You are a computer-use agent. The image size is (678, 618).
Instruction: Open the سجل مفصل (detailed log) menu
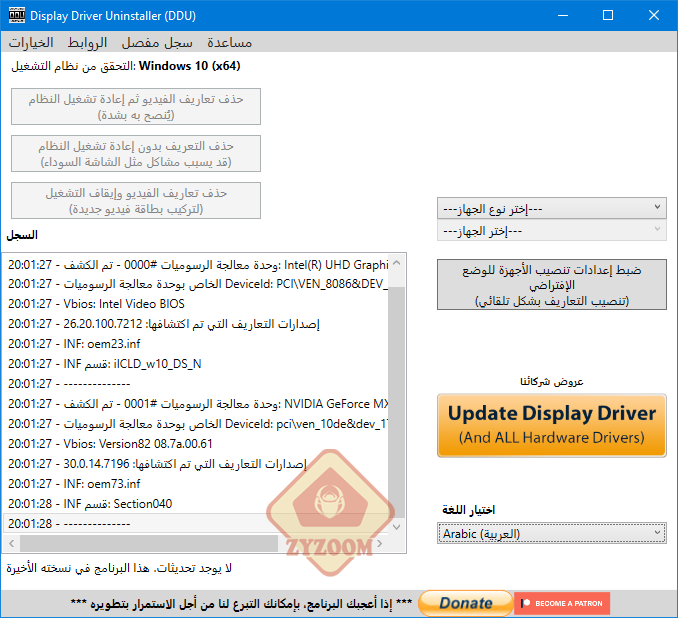(157, 42)
